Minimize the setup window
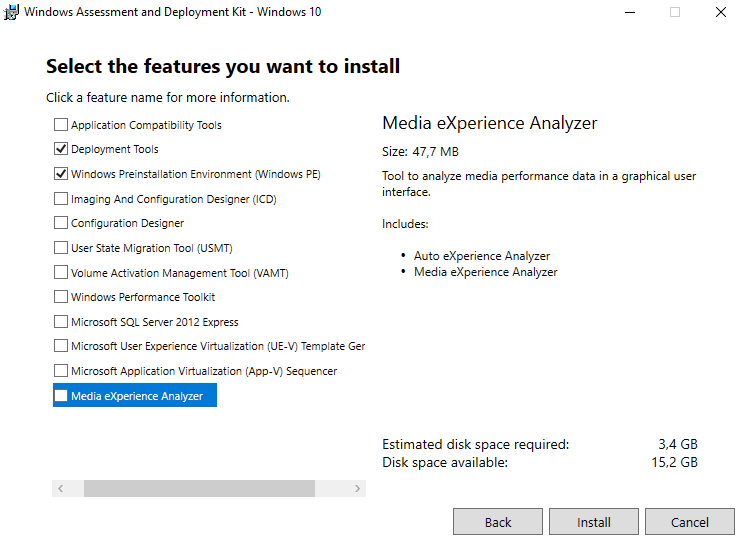The image size is (744, 546). [x=629, y=12]
